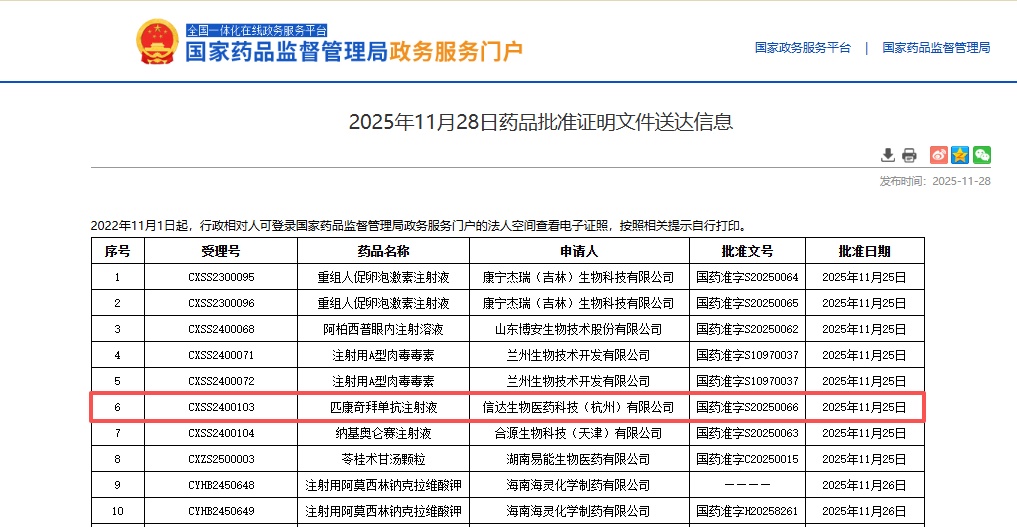The image size is (1017, 527).
Task: Download the page via download icon
Action: [887, 155]
